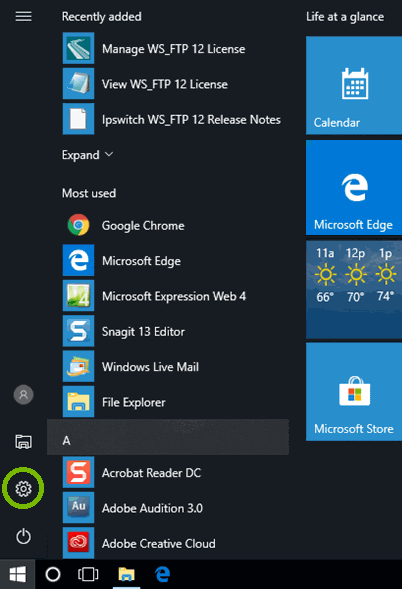Click the Microsoft Edge list icon
Screen dimensions: 402x589
(x=78, y=260)
